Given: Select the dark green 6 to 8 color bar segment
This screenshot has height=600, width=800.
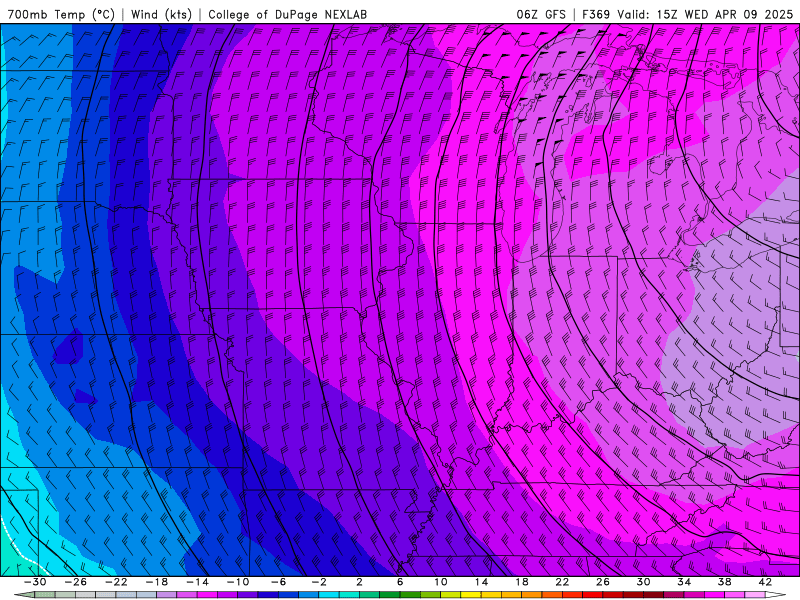Looking at the screenshot, I should pyautogui.click(x=410, y=595).
